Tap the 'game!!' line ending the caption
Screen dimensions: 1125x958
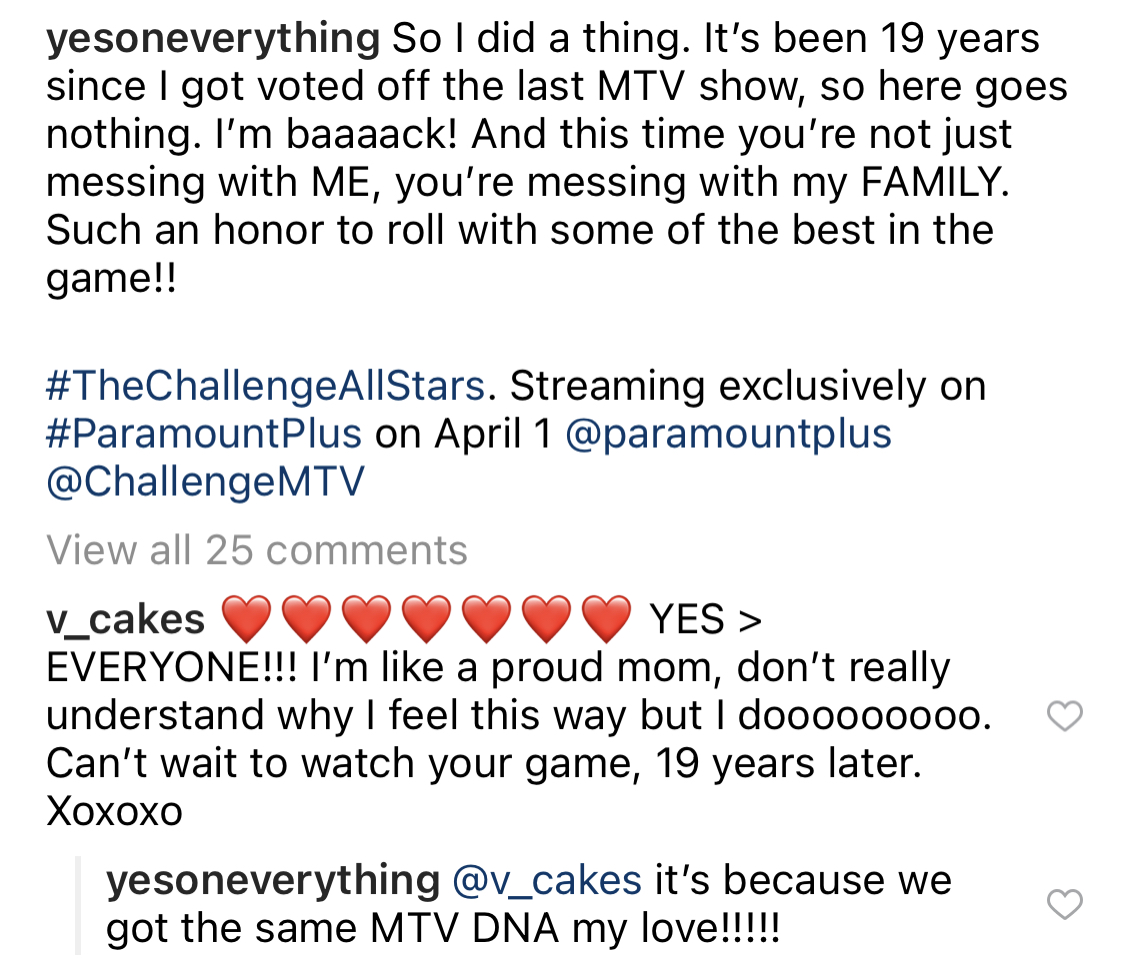(111, 278)
